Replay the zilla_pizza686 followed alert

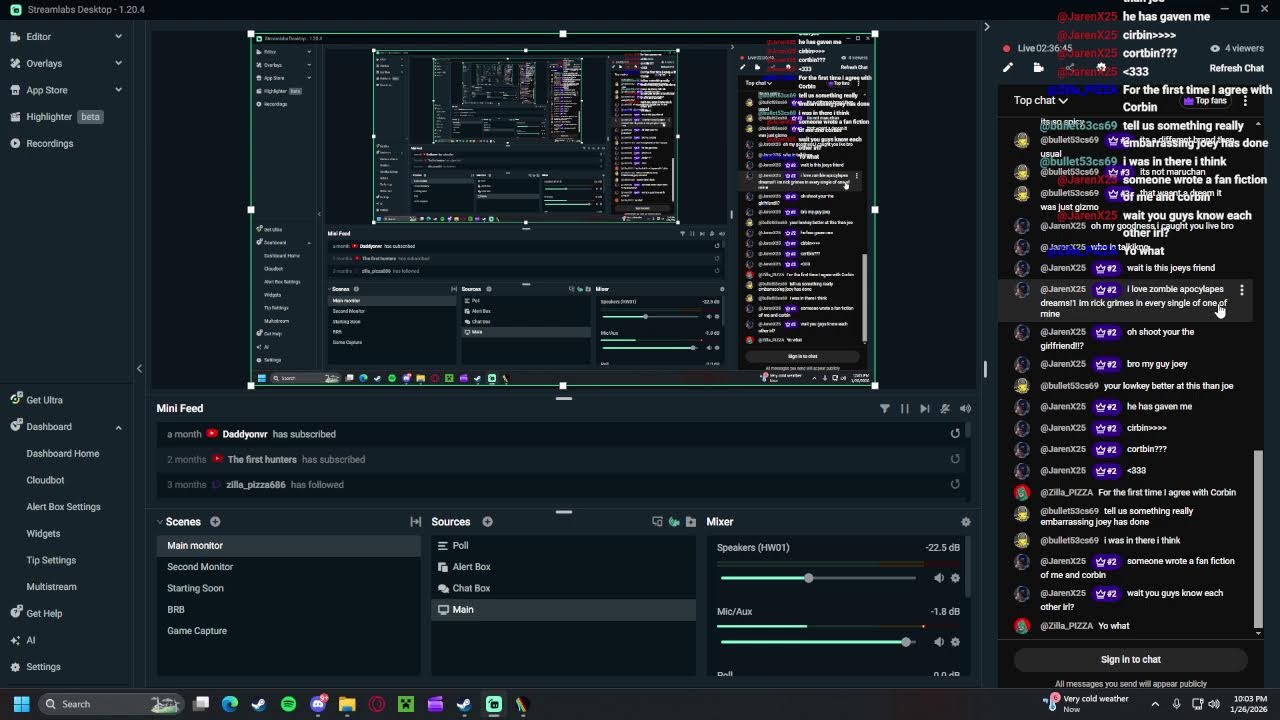(x=955, y=485)
